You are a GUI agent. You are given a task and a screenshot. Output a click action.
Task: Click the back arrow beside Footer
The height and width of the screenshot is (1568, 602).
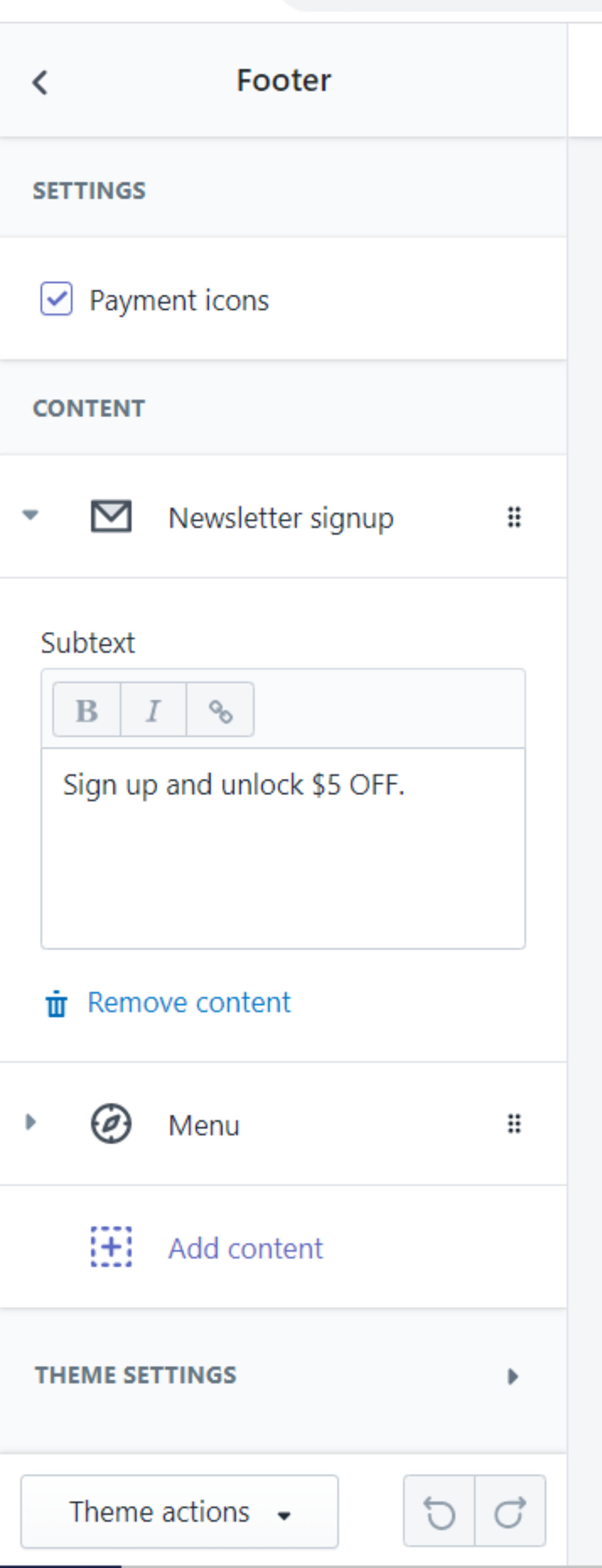[x=40, y=82]
